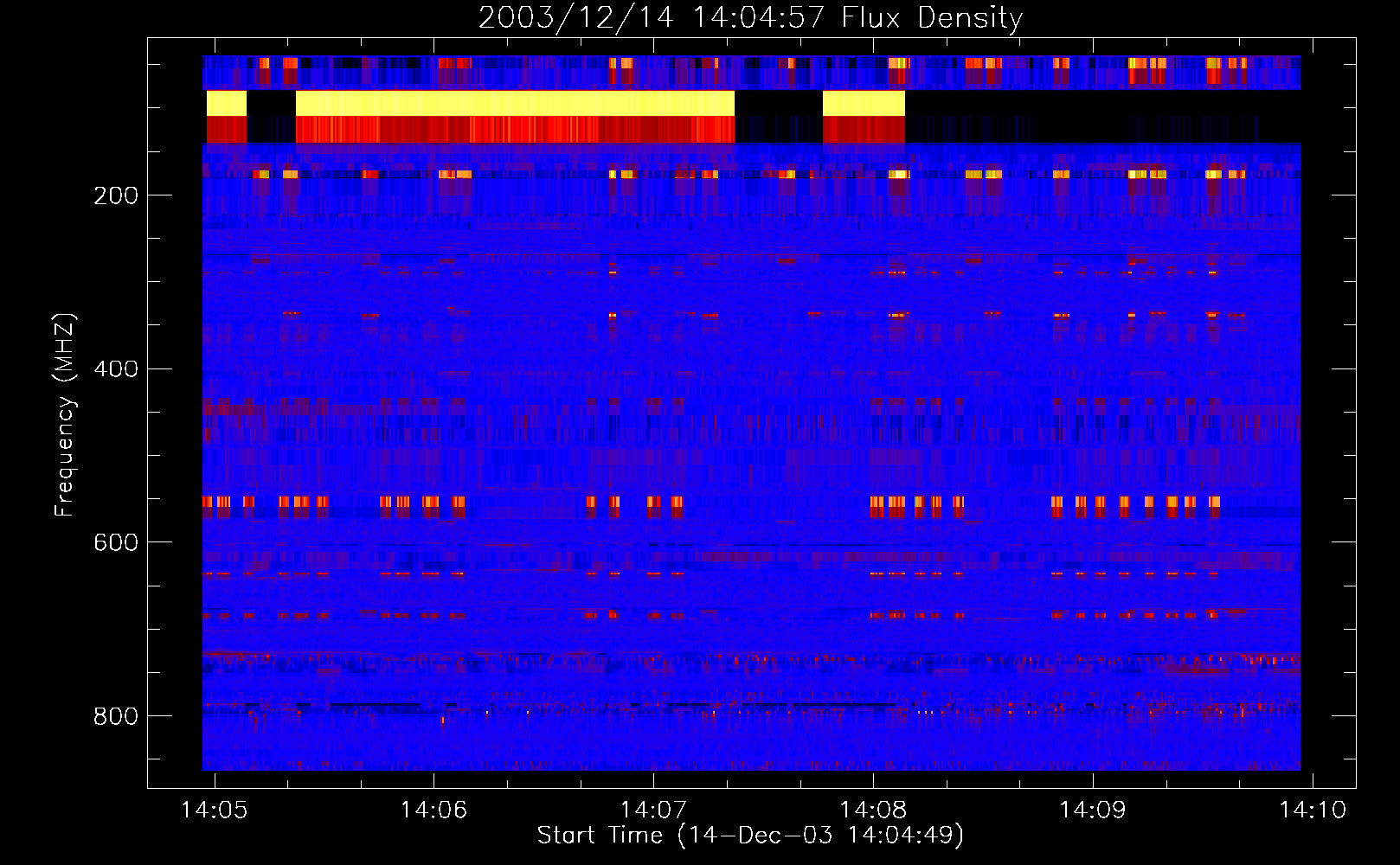1400x865 pixels.
Task: Click the 'Frequency (MHZ)' y-axis label
Action: point(65,414)
